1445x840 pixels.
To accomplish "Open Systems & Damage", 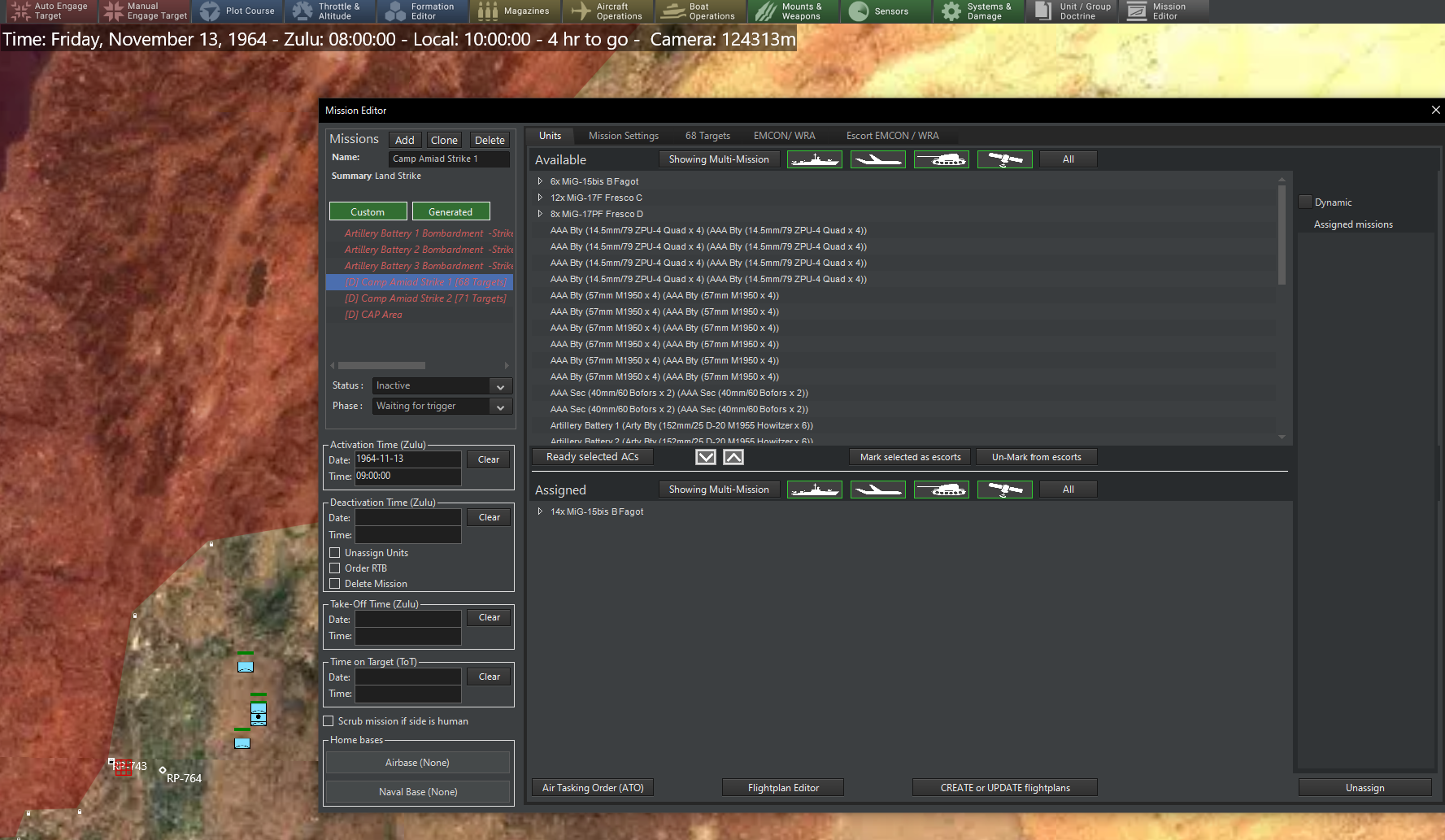I will [979, 11].
